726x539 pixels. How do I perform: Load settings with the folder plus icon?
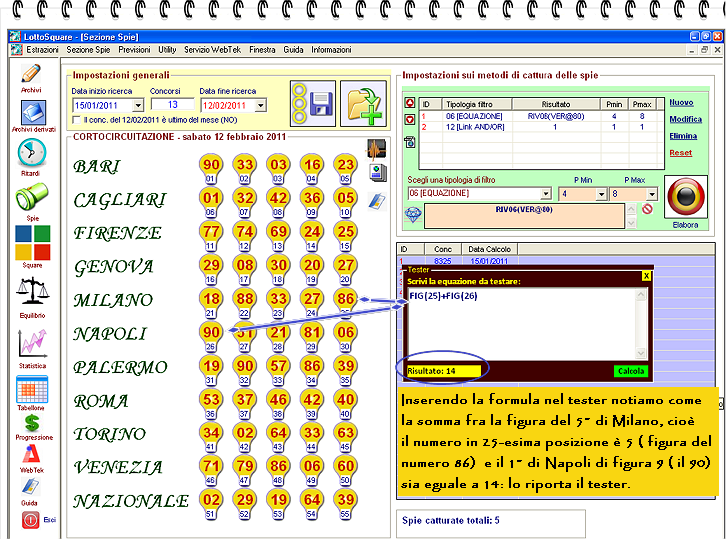click(x=363, y=103)
